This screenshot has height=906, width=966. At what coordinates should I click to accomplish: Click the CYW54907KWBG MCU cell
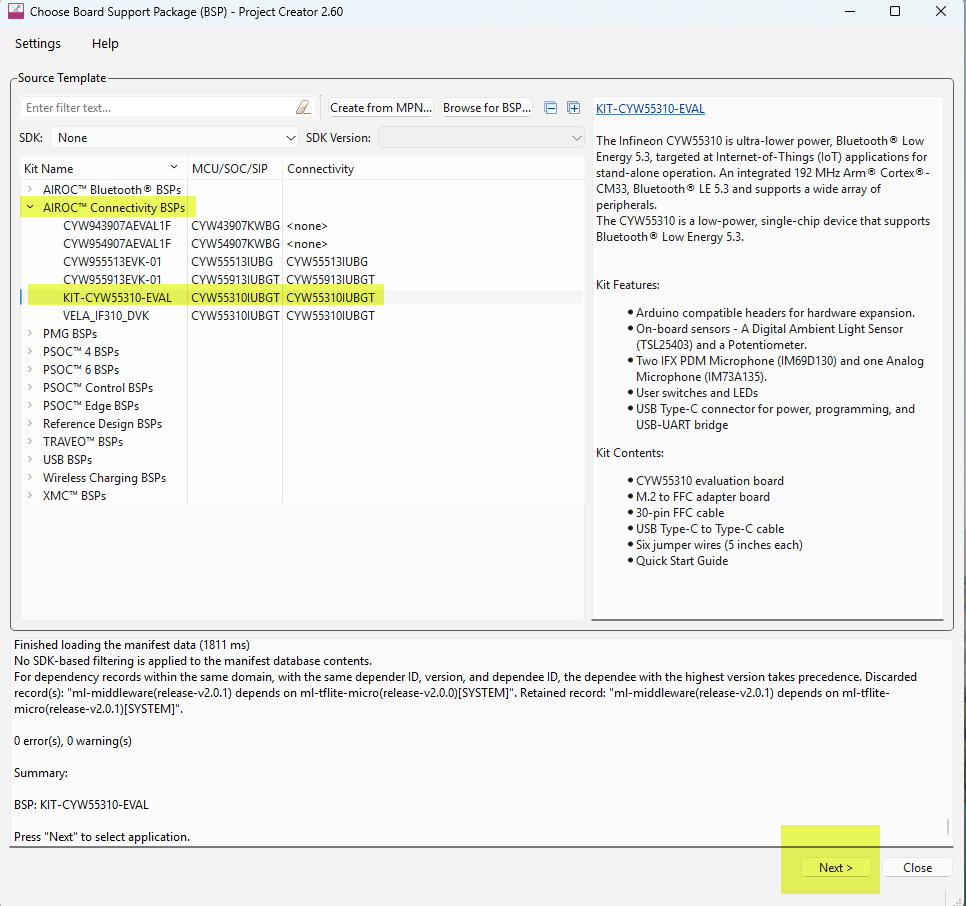coord(235,244)
